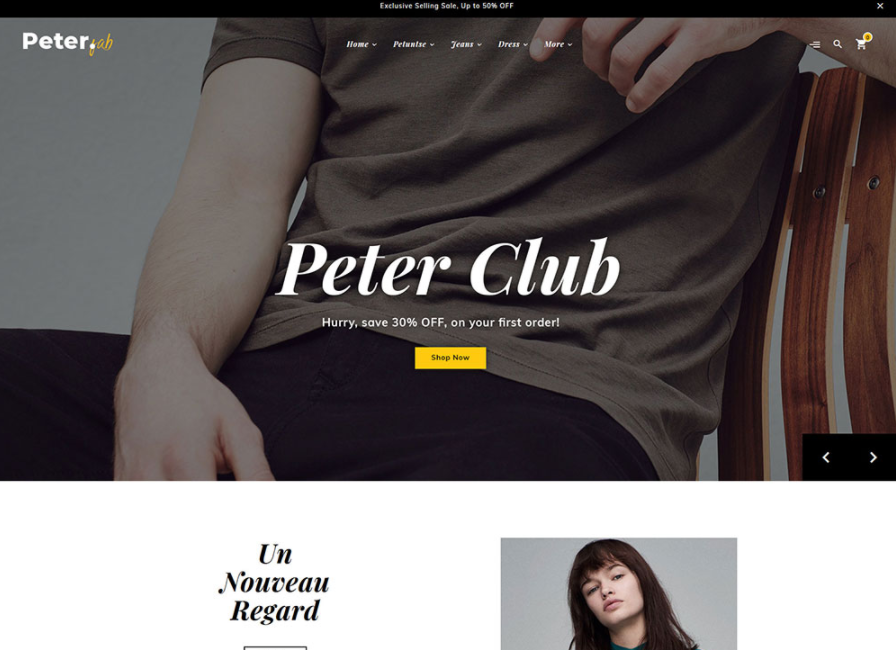Expand the Jeans menu dropdown
Viewport: 896px width, 650px height.
coord(466,44)
